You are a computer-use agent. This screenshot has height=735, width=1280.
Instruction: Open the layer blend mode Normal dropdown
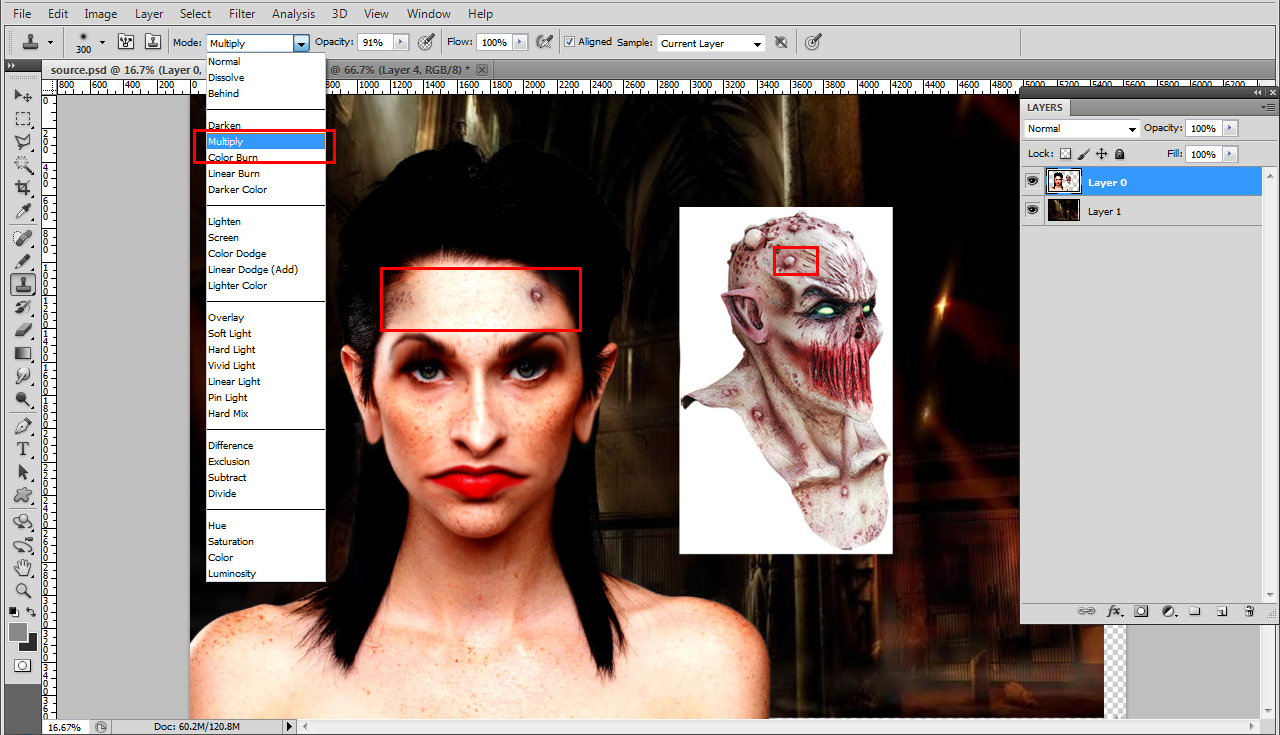pos(1082,128)
